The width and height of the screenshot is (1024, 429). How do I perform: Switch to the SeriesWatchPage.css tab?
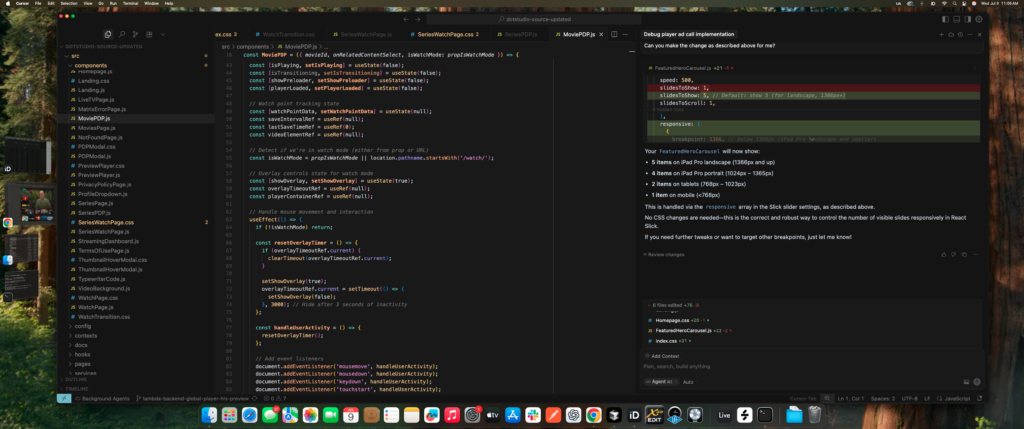tap(444, 34)
